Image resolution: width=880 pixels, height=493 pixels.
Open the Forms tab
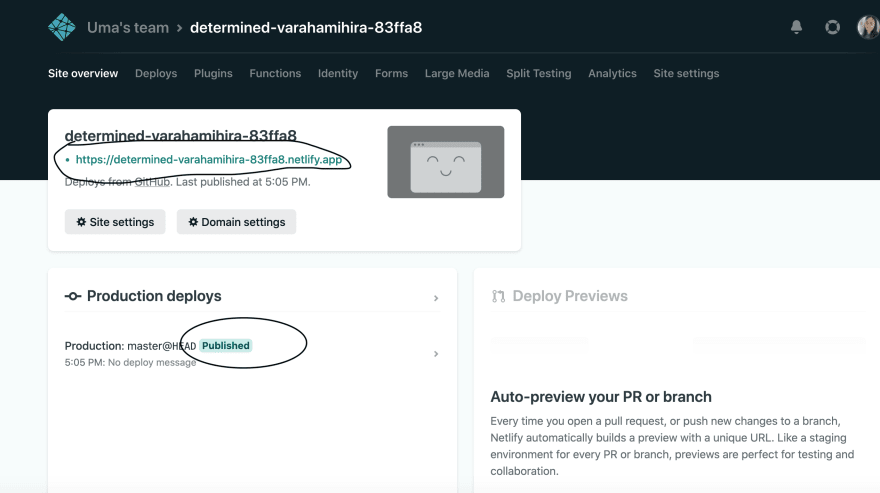(391, 74)
